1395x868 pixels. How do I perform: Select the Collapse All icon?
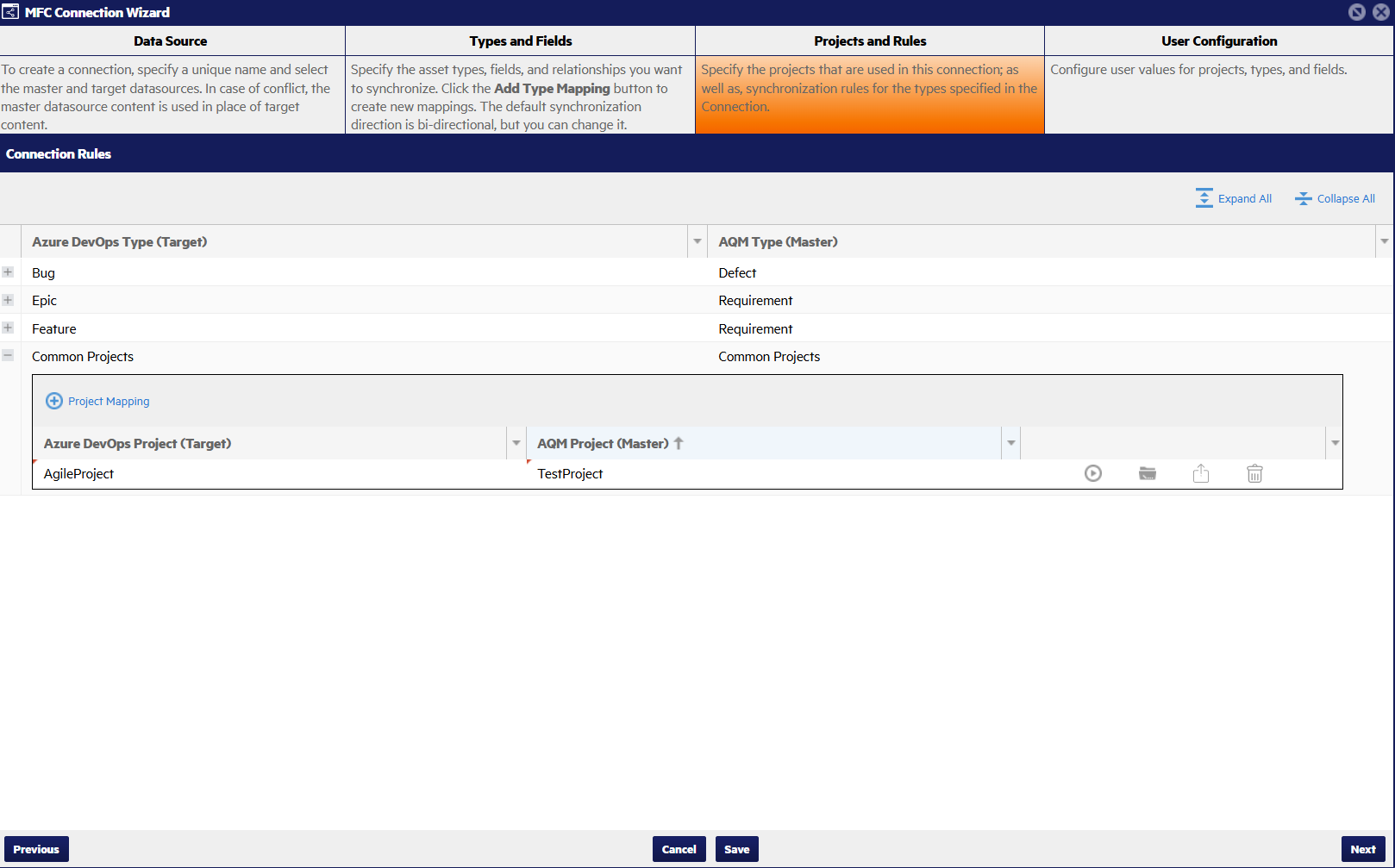pos(1303,197)
